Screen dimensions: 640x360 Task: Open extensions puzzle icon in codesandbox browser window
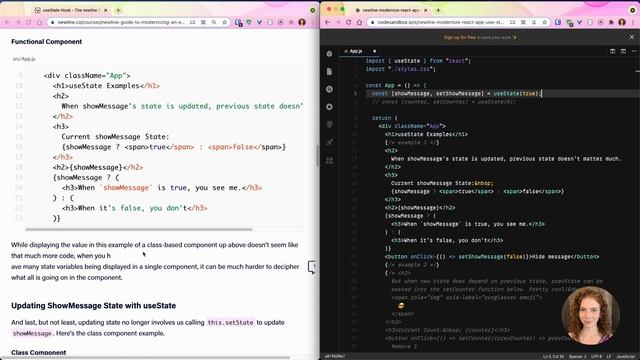[611, 22]
